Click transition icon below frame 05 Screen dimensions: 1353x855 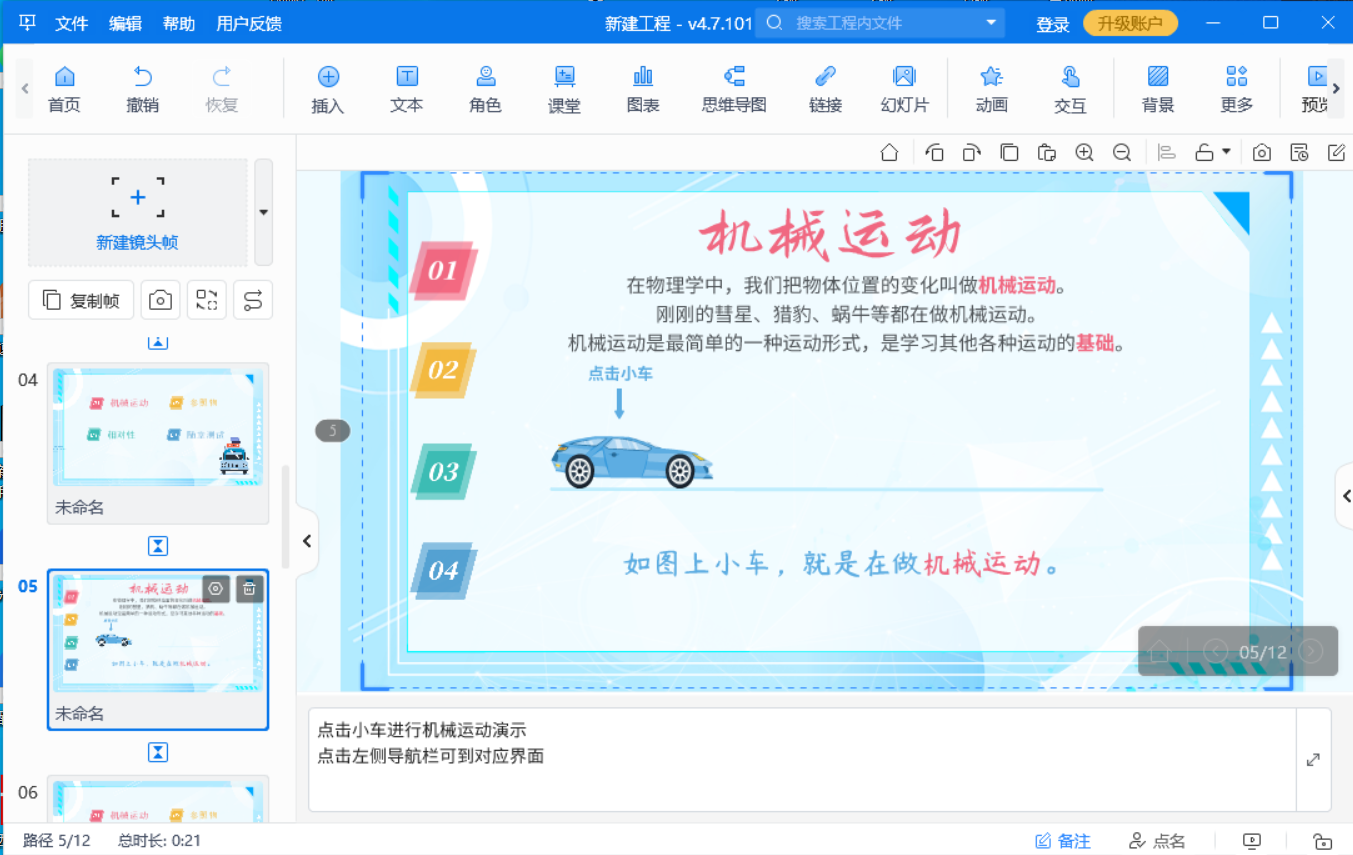(x=158, y=752)
